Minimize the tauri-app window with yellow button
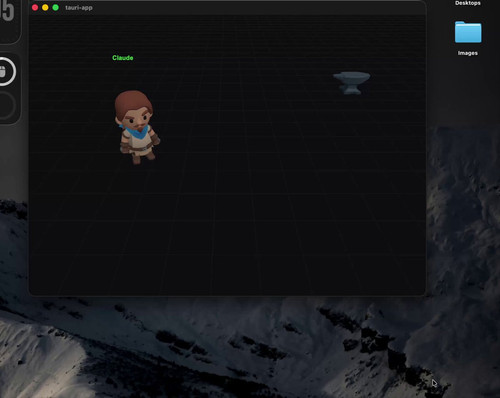Screen dimensions: 500x398 click(x=45, y=7)
